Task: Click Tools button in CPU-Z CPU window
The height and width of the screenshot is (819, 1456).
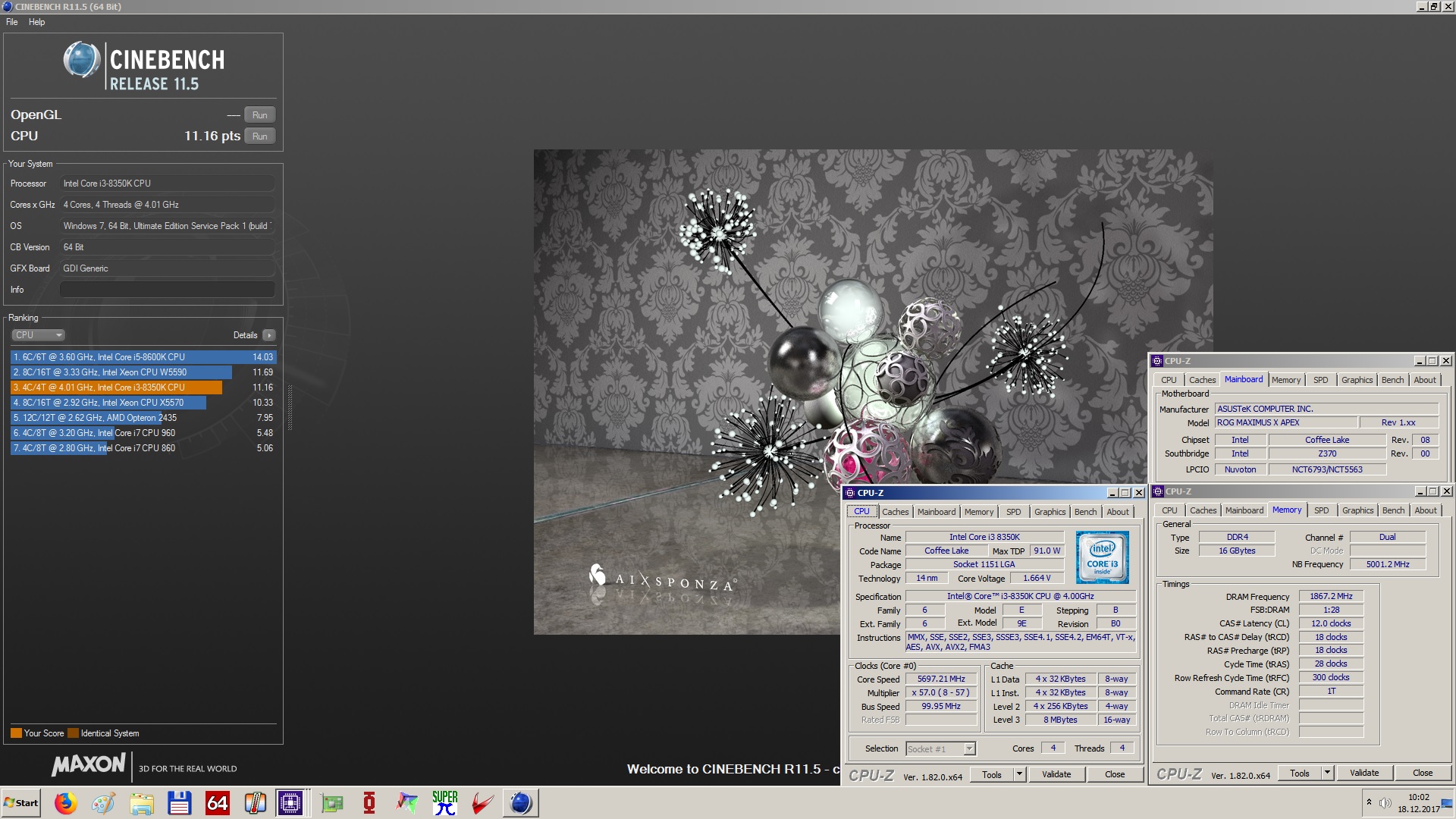Action: (x=992, y=775)
